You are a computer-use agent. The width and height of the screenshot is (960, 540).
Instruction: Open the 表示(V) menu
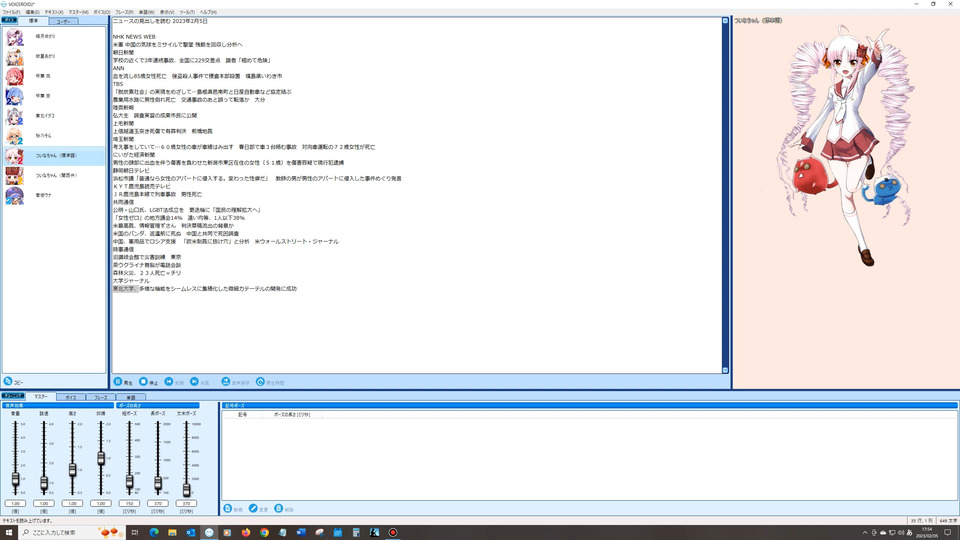pos(167,12)
